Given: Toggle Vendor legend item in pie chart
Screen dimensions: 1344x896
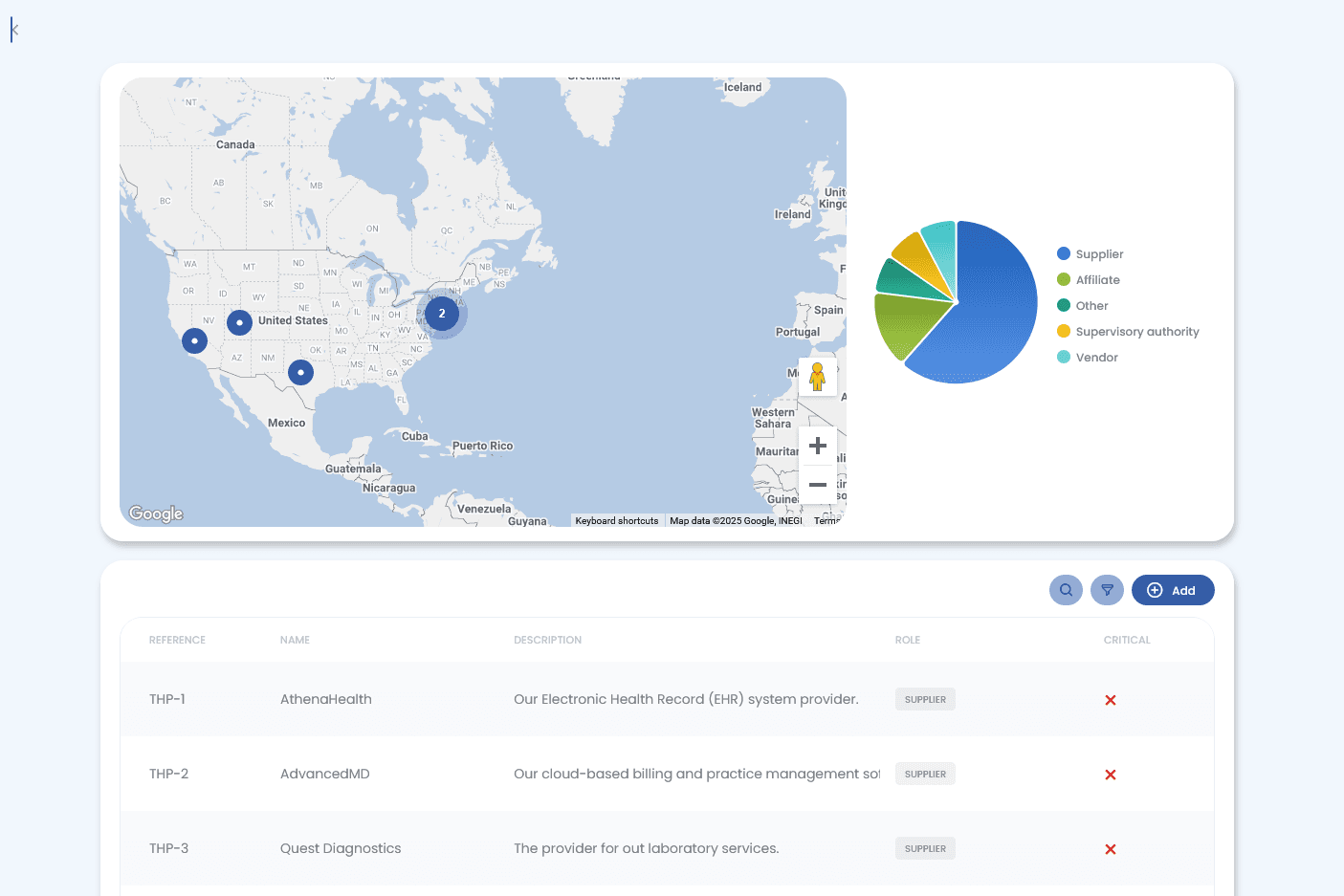Looking at the screenshot, I should (x=1096, y=358).
